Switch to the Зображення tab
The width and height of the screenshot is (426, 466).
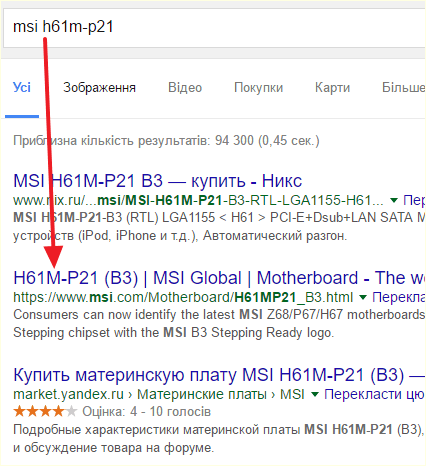click(x=99, y=88)
